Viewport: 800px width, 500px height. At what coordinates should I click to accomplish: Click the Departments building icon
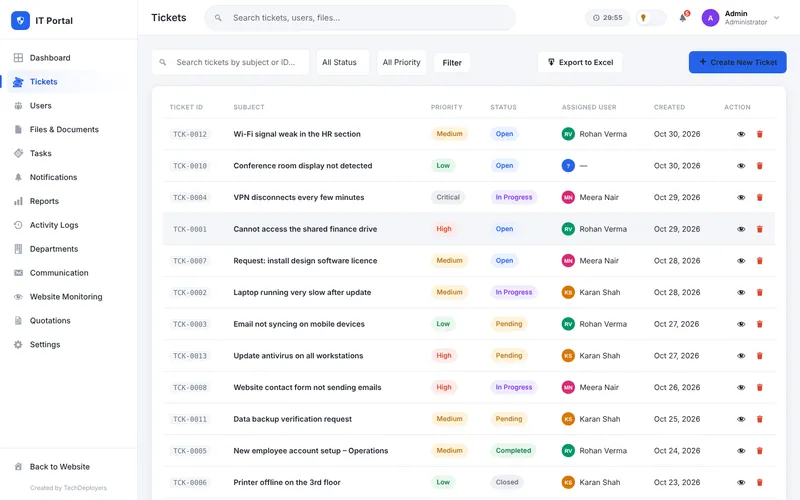[18, 249]
